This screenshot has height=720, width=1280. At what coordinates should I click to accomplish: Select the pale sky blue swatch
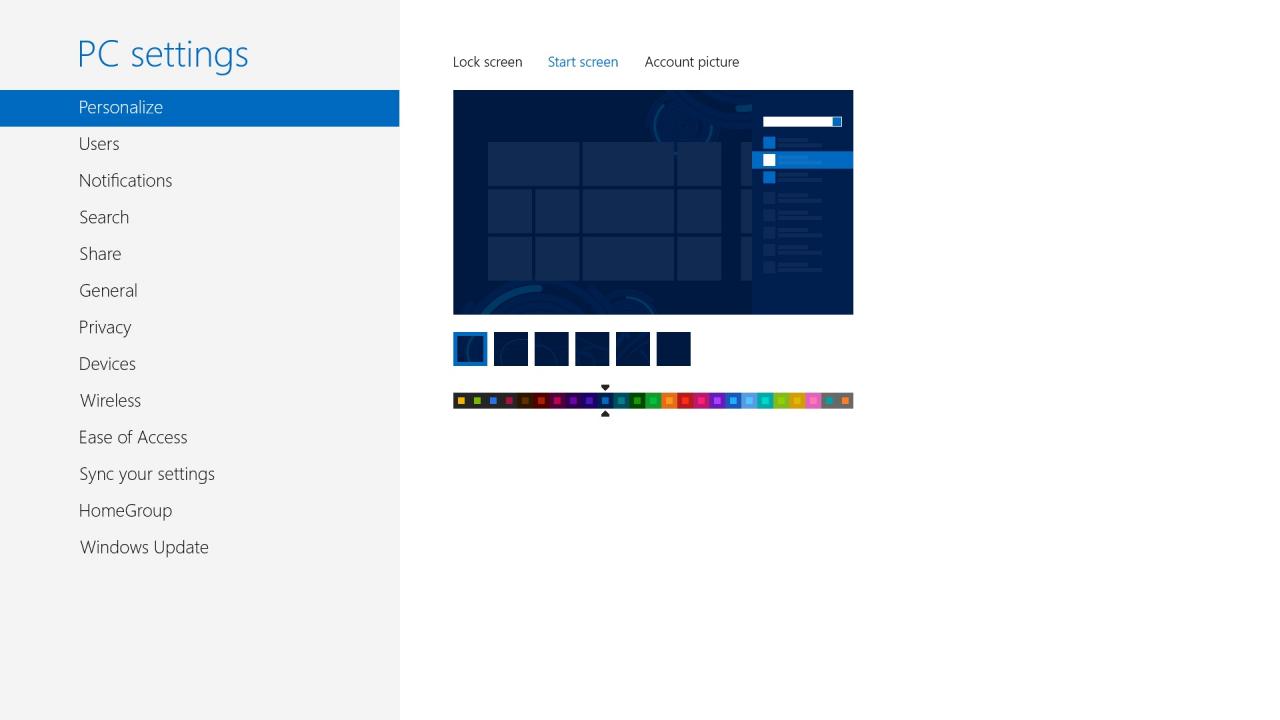click(x=749, y=401)
